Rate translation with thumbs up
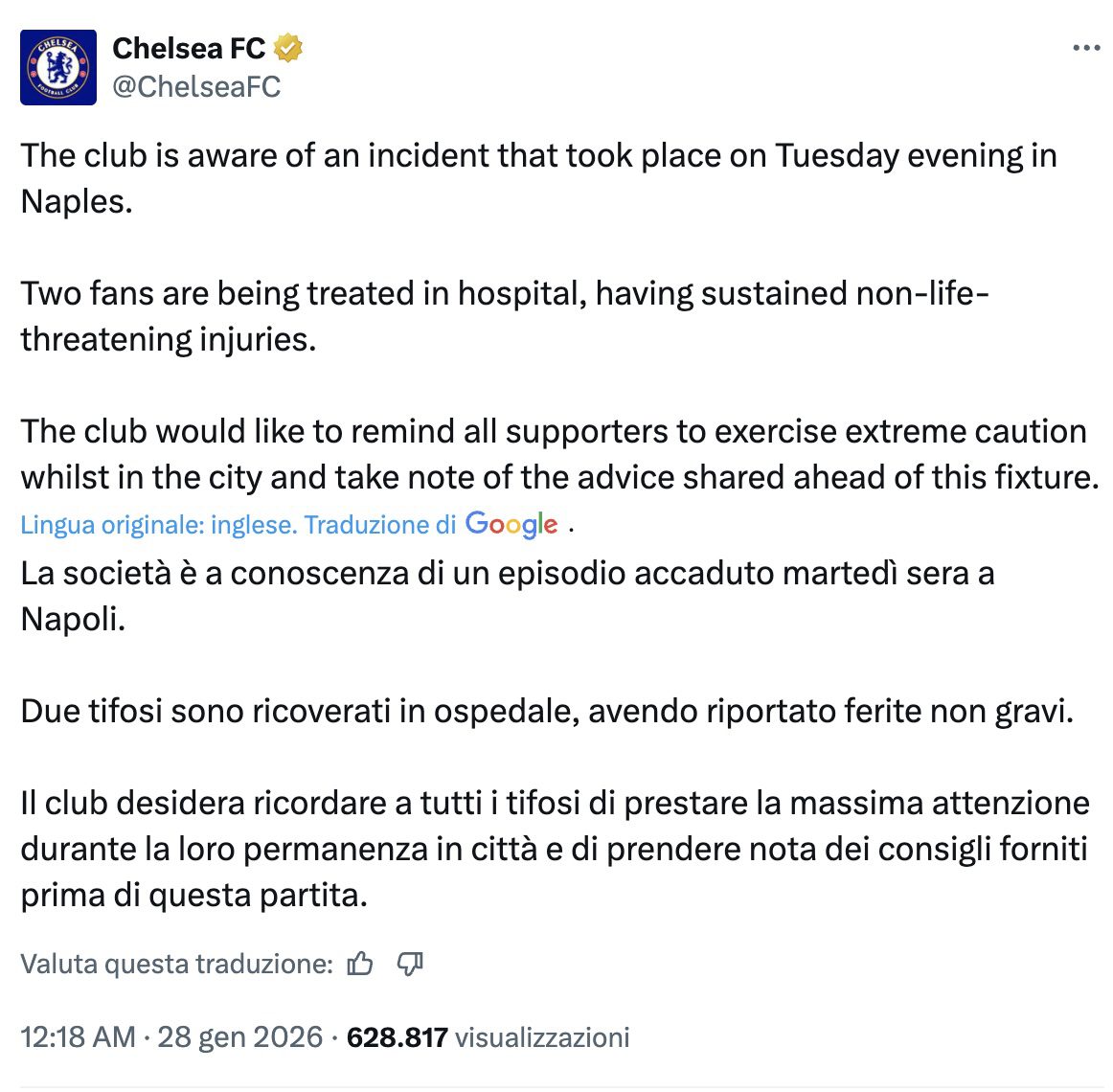The height and width of the screenshot is (1092, 1113). coord(360,964)
